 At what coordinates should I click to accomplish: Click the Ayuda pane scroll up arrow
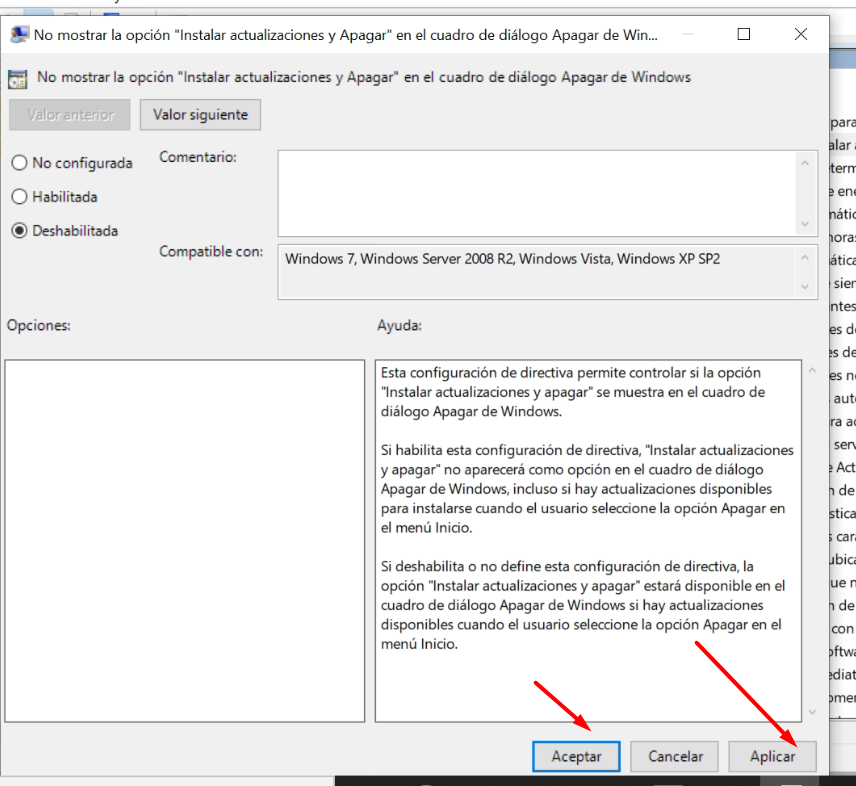[x=811, y=372]
